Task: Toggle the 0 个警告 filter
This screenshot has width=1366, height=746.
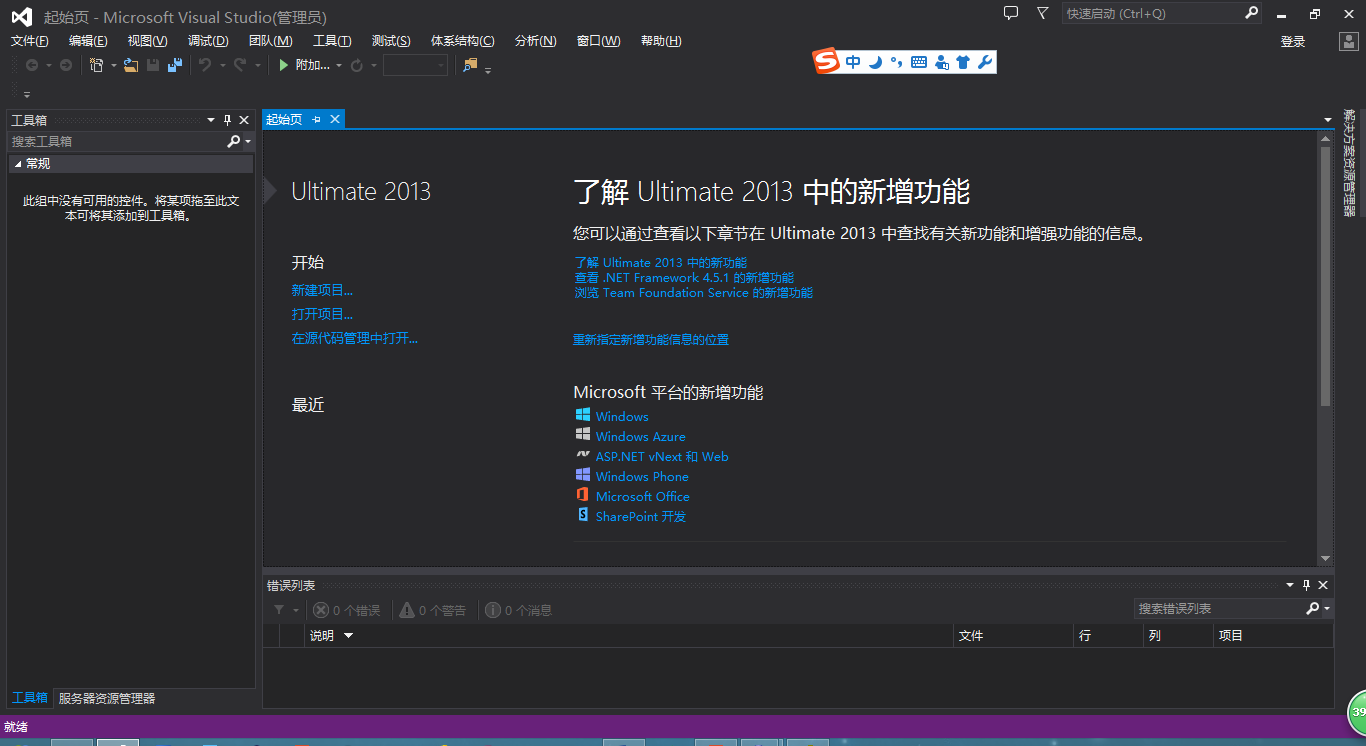Action: point(433,610)
